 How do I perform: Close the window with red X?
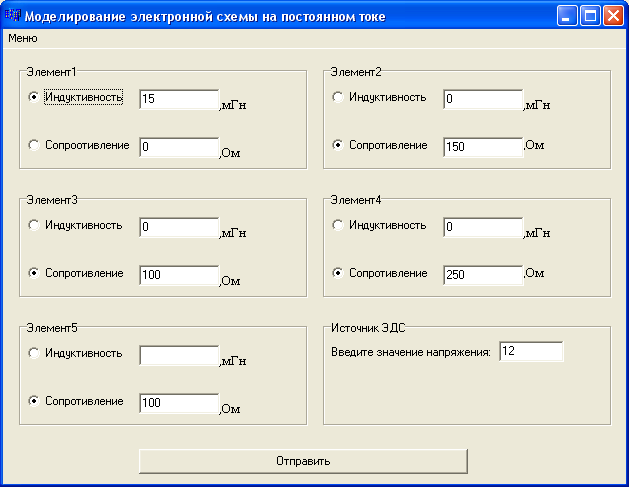click(x=614, y=16)
